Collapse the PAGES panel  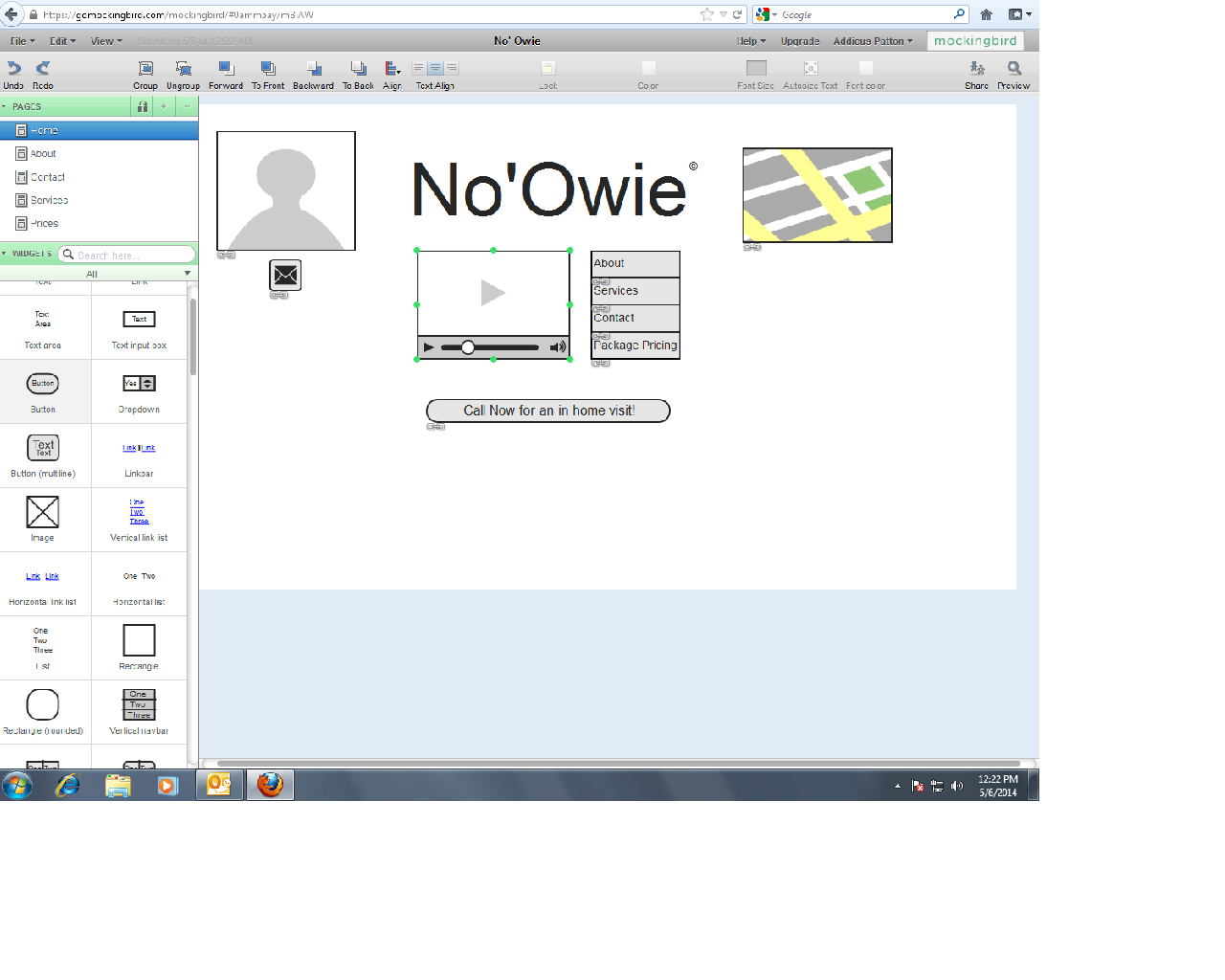[x=4, y=107]
